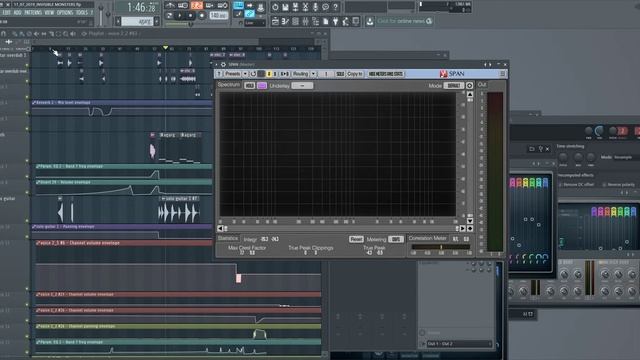Viewport: 640px width, 360px height.
Task: Toggle pattern/song mode switch
Action: pyautogui.click(x=169, y=16)
